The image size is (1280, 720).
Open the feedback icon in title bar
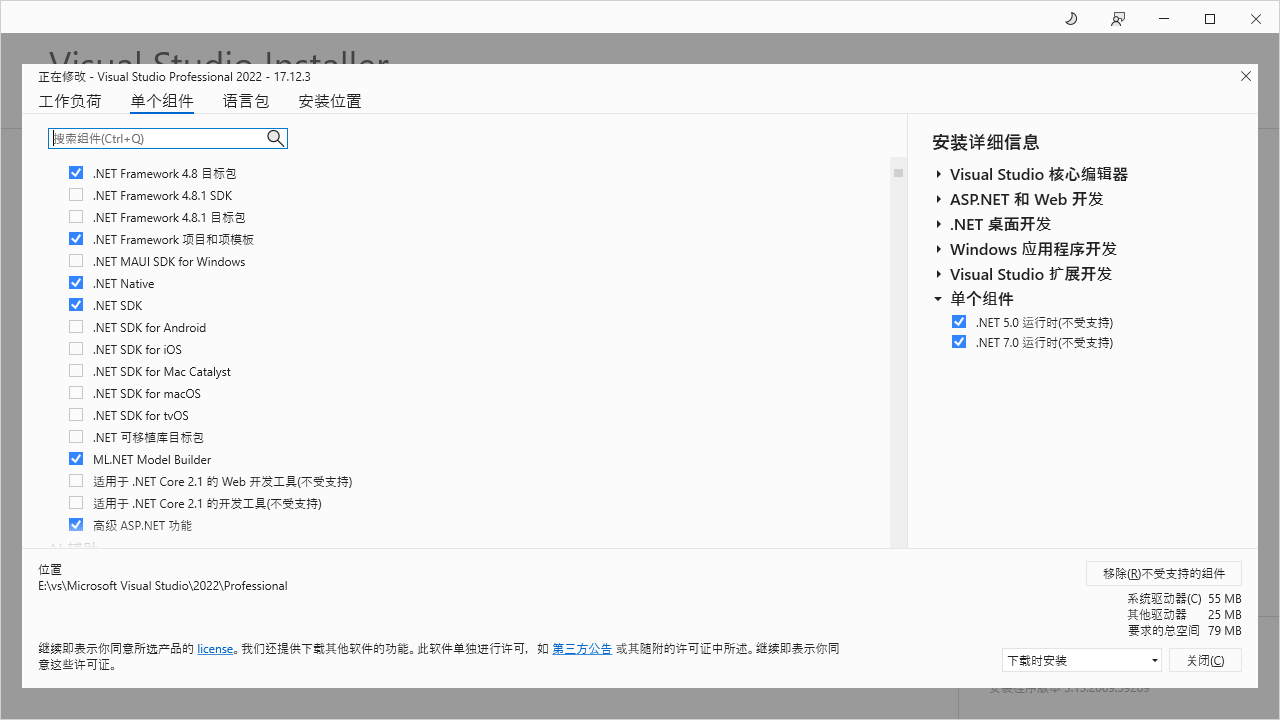pos(1118,18)
